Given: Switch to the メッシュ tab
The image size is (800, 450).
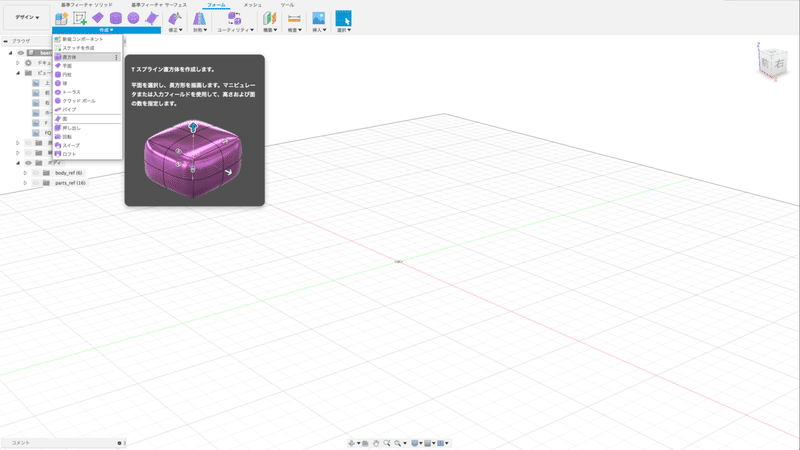Looking at the screenshot, I should coord(252,5).
